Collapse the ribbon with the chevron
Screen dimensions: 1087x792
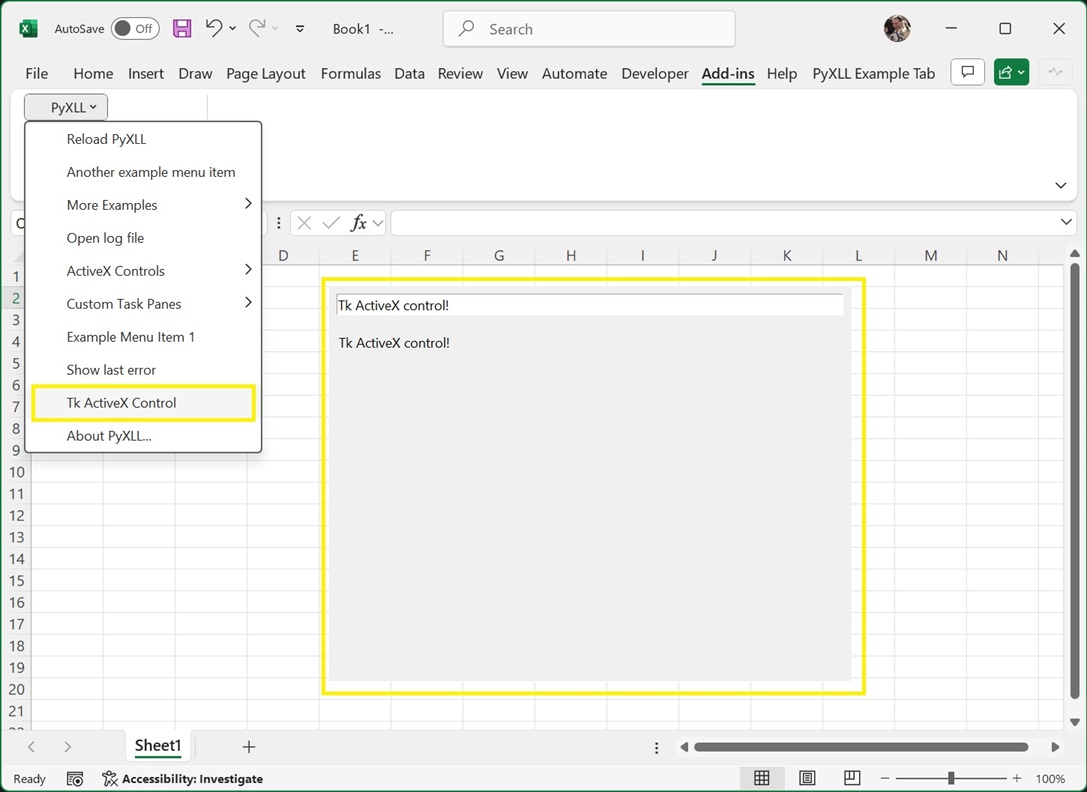[x=1061, y=185]
